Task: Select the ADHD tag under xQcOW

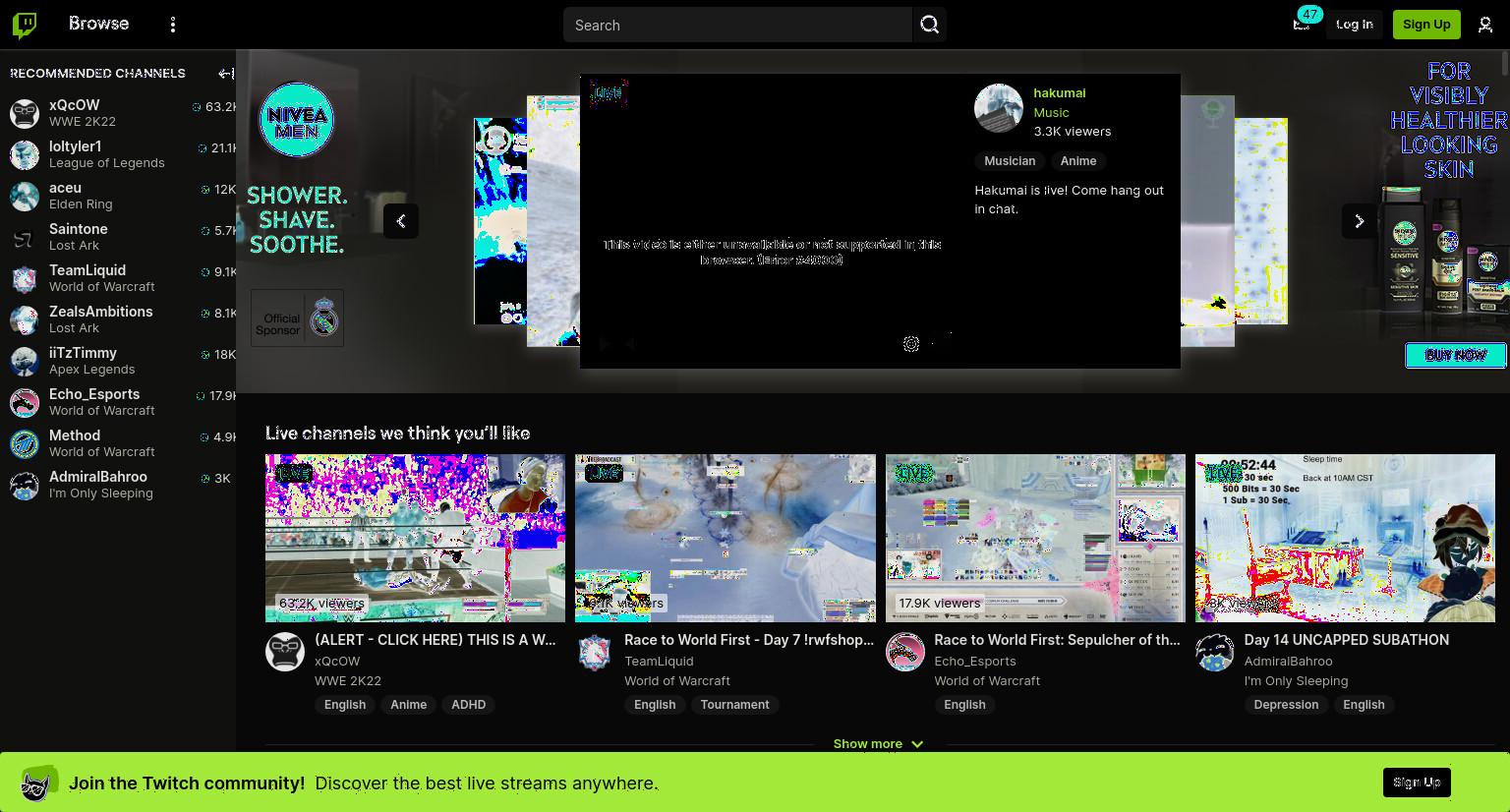Action: [468, 705]
